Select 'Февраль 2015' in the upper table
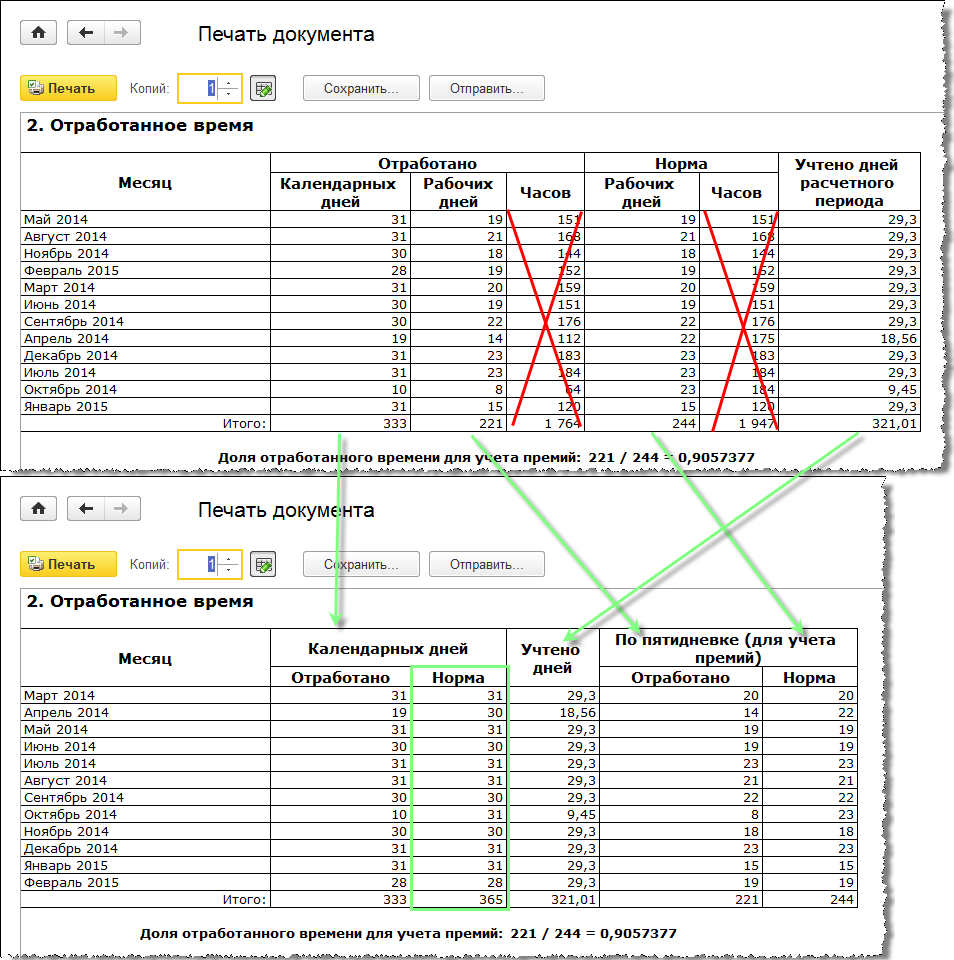 [x=71, y=270]
